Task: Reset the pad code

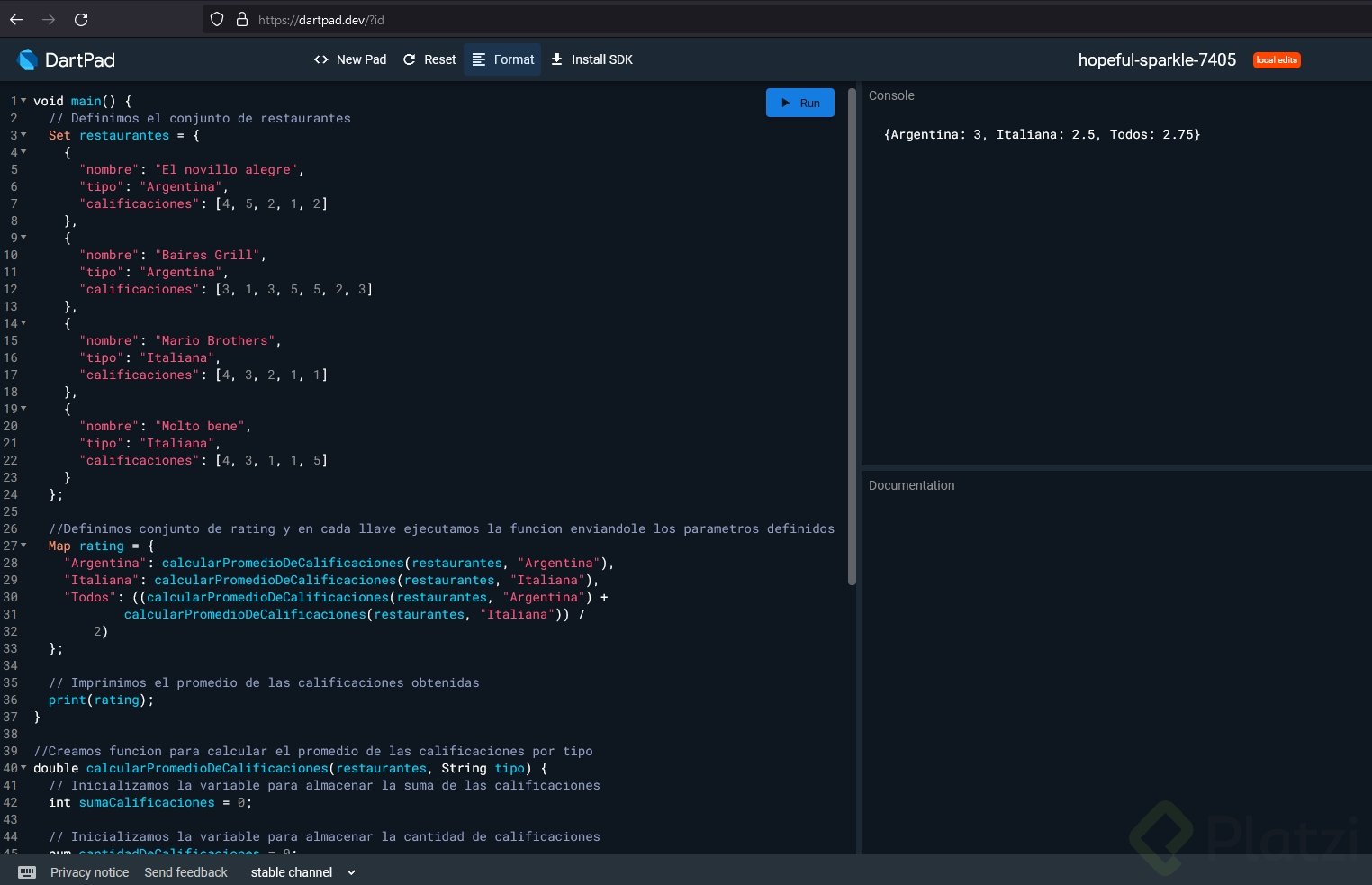Action: pyautogui.click(x=429, y=59)
